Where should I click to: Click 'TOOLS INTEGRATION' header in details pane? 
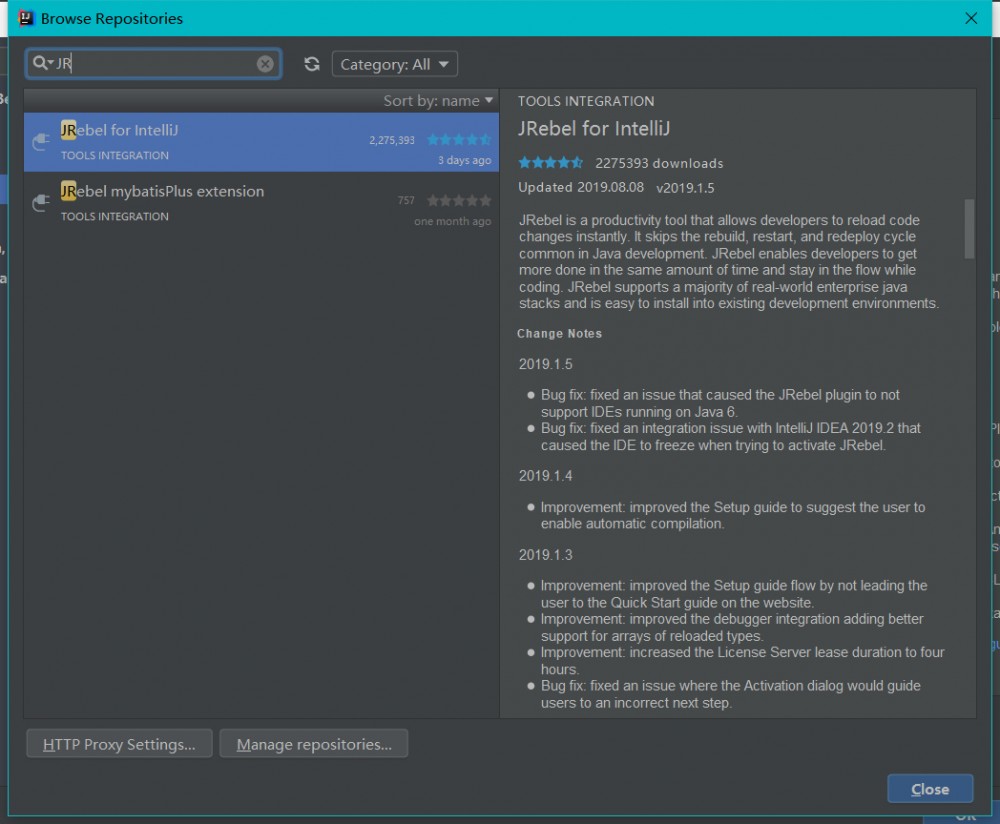585,101
